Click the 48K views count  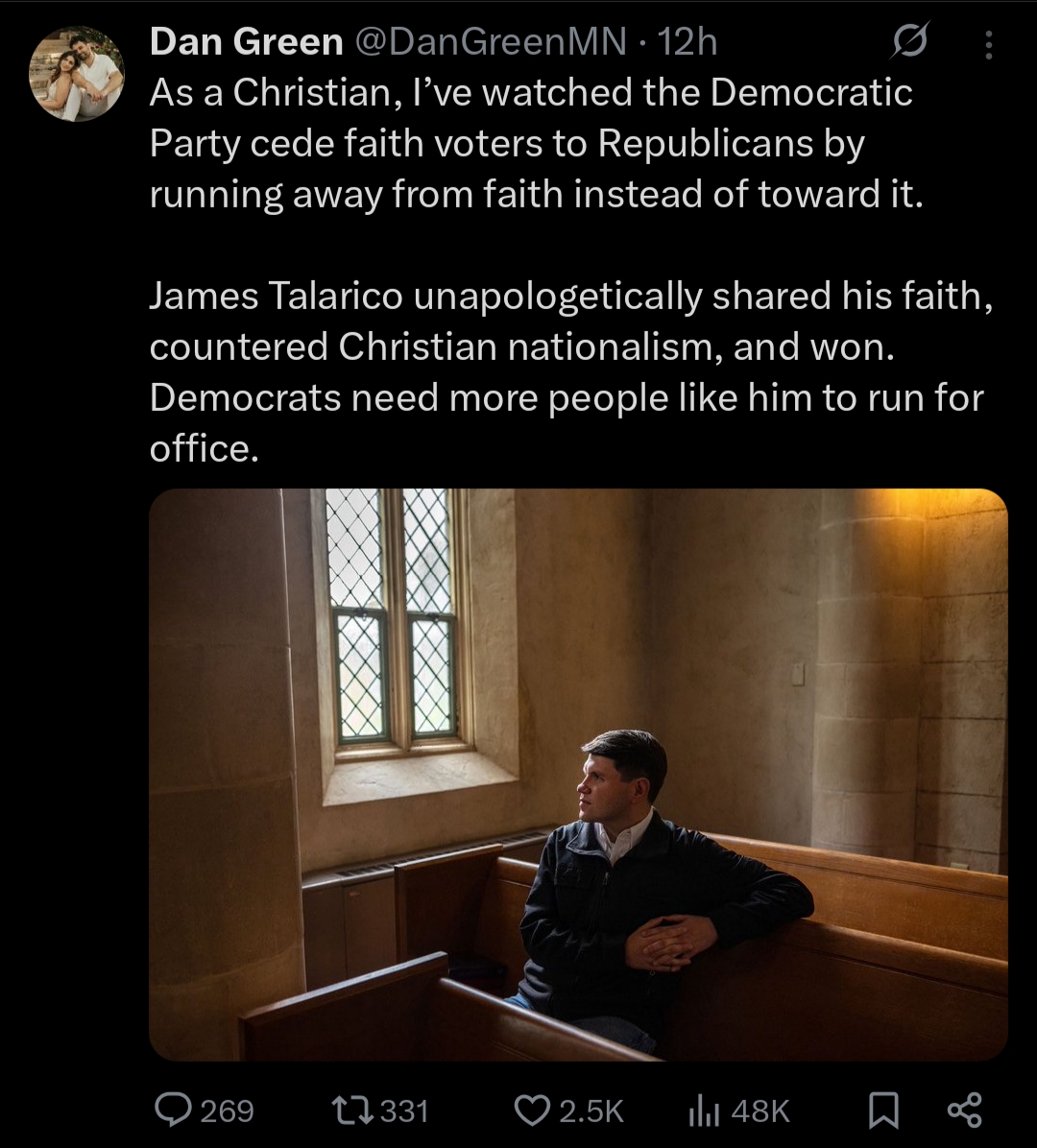click(760, 1112)
